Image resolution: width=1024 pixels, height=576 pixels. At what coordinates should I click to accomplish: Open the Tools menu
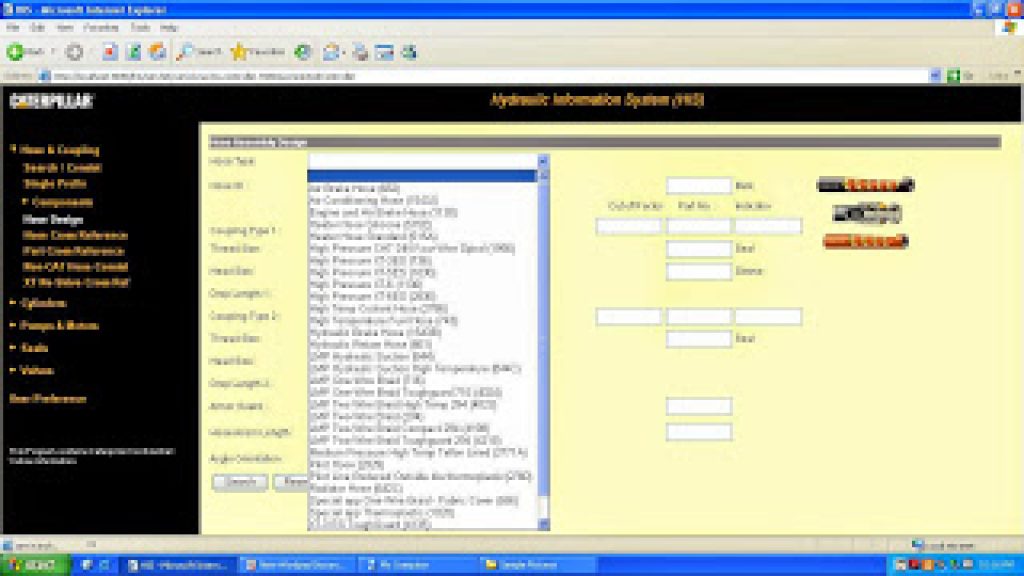pos(140,28)
